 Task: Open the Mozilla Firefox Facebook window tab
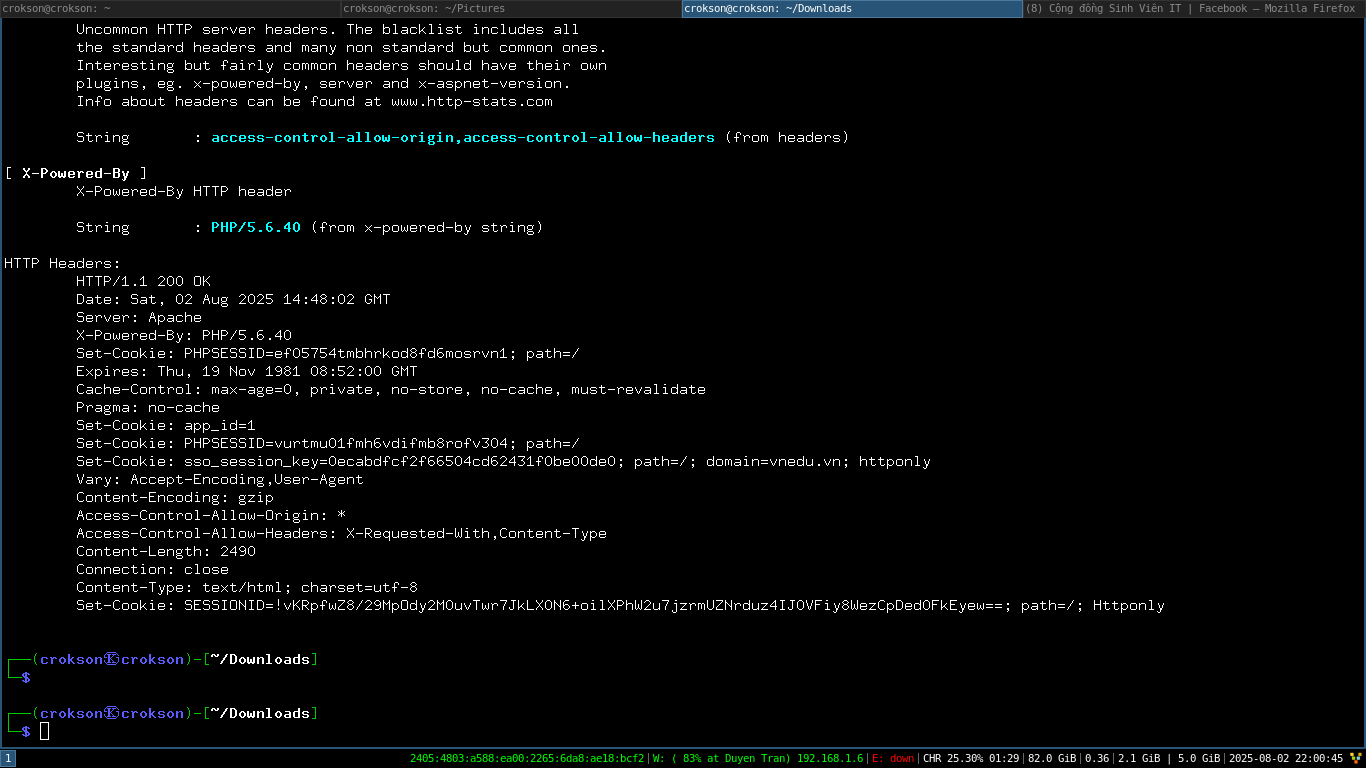pyautogui.click(x=1194, y=8)
